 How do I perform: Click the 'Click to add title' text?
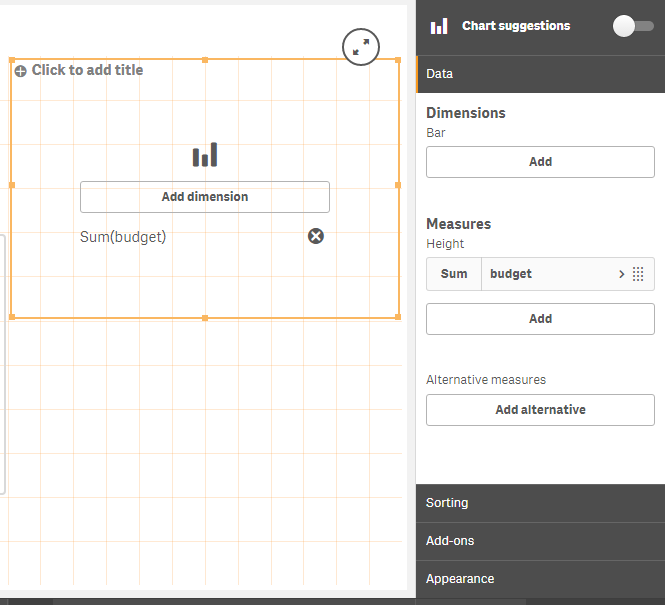(x=87, y=70)
